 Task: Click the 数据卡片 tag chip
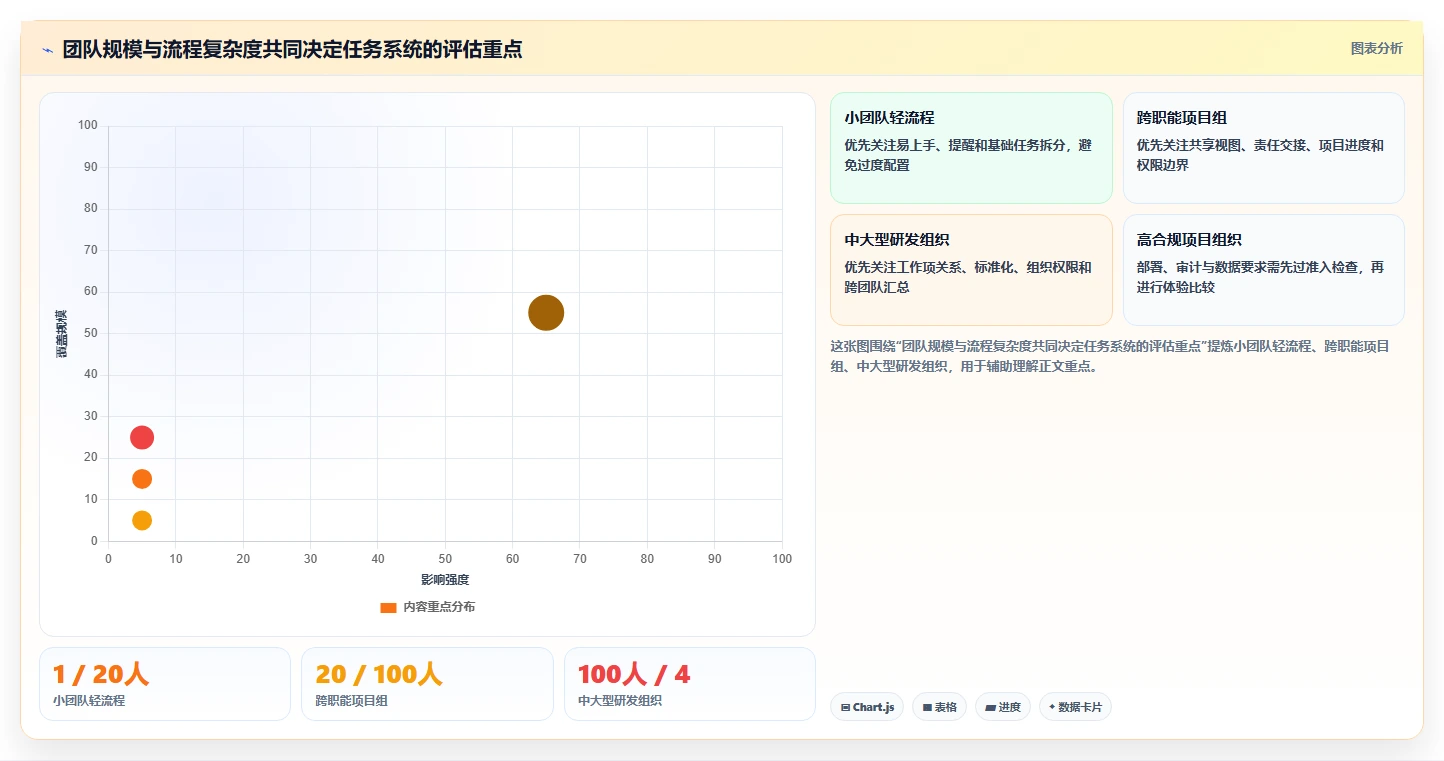pos(1075,707)
